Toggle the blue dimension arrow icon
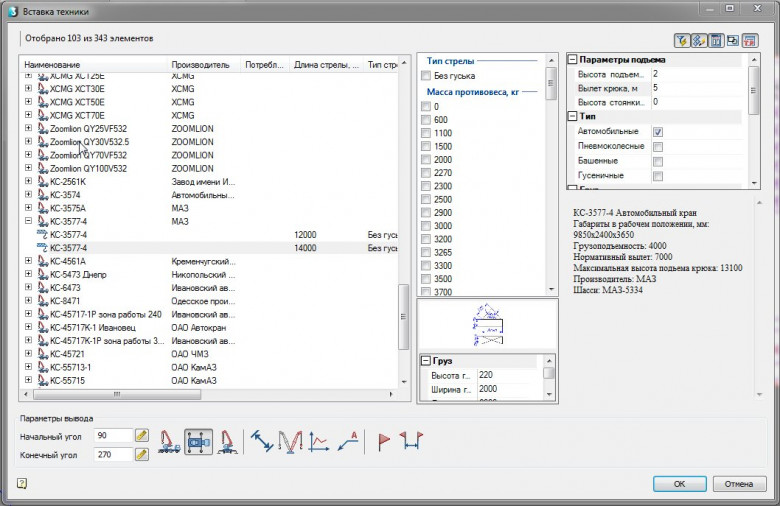This screenshot has width=780, height=506. click(x=262, y=441)
